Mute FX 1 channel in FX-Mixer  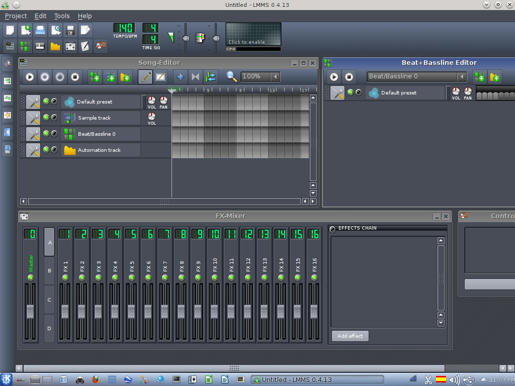pyautogui.click(x=65, y=277)
